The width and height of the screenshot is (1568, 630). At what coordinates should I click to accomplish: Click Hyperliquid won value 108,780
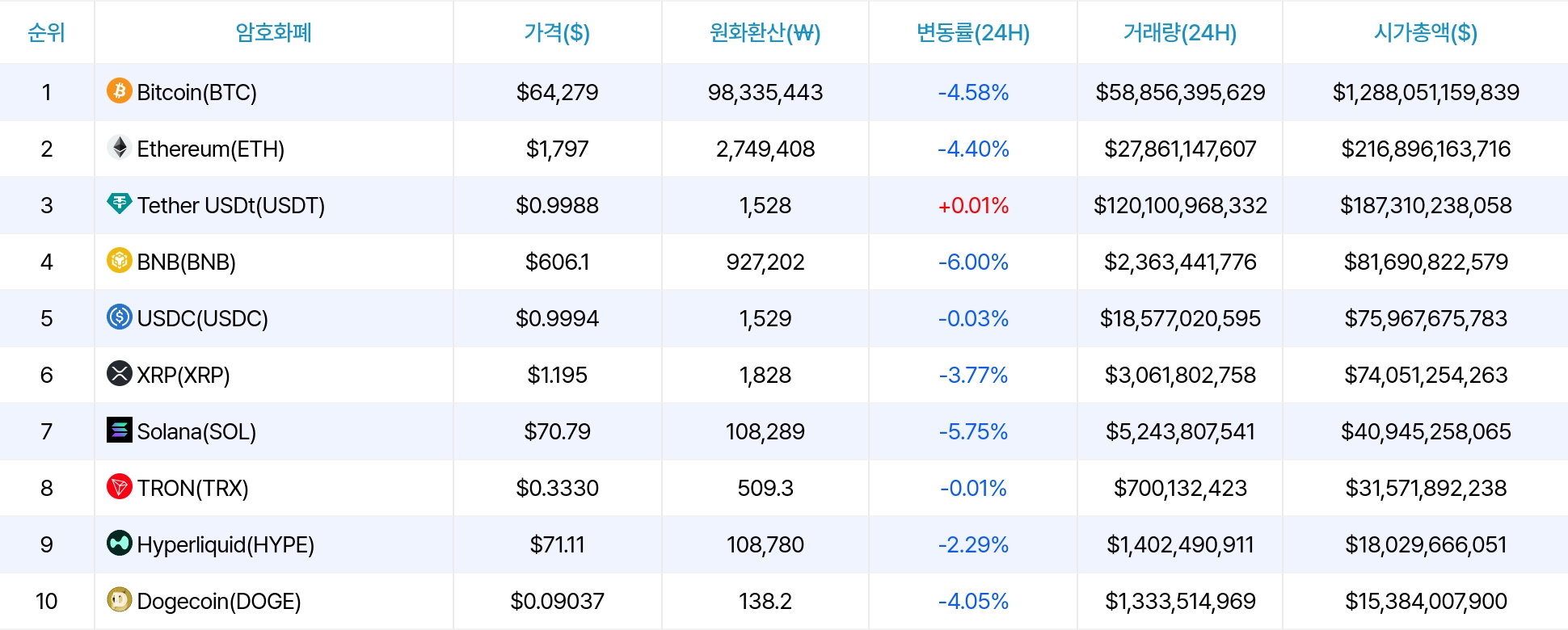[765, 544]
